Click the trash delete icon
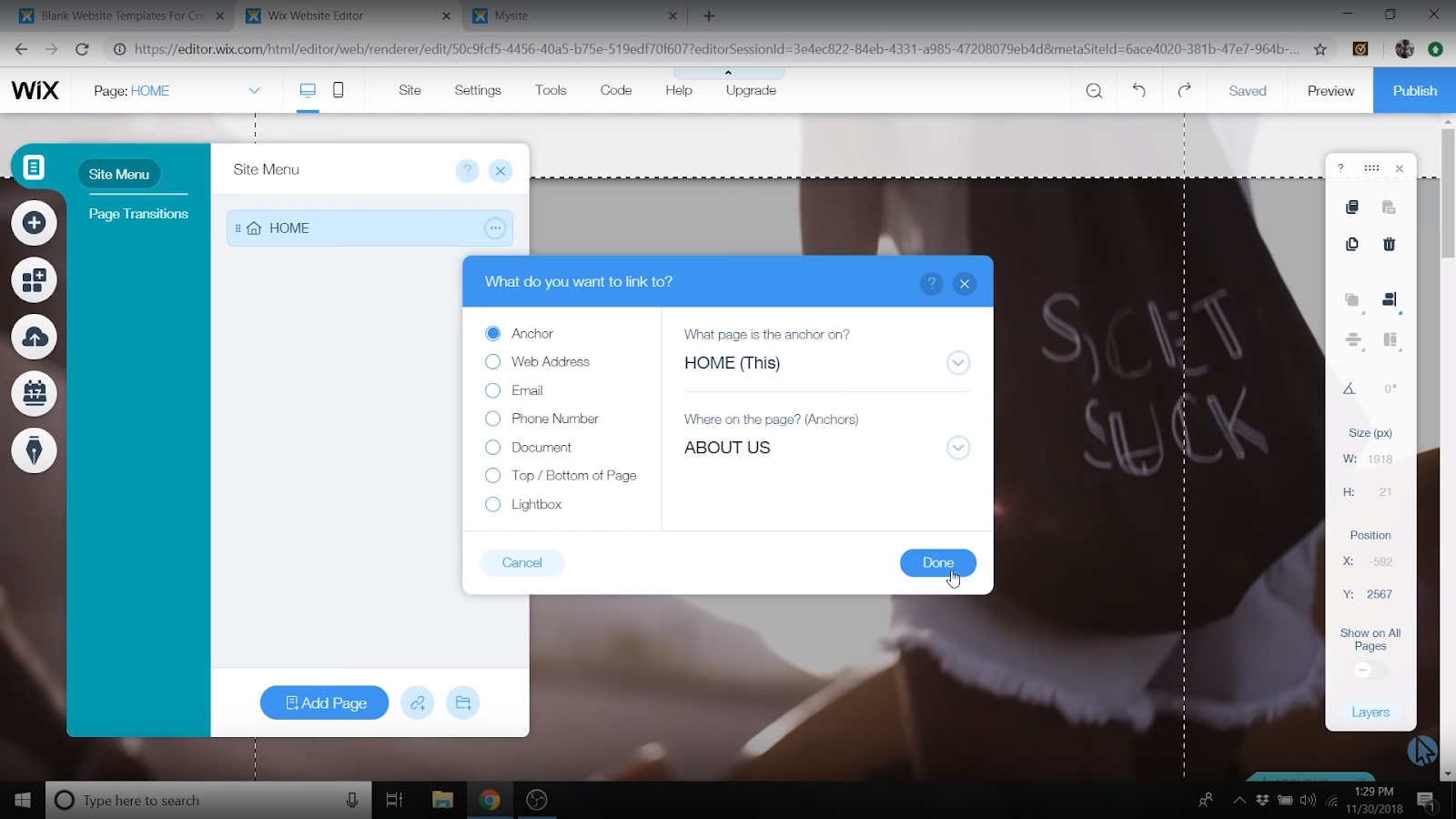This screenshot has height=819, width=1456. point(1389,244)
